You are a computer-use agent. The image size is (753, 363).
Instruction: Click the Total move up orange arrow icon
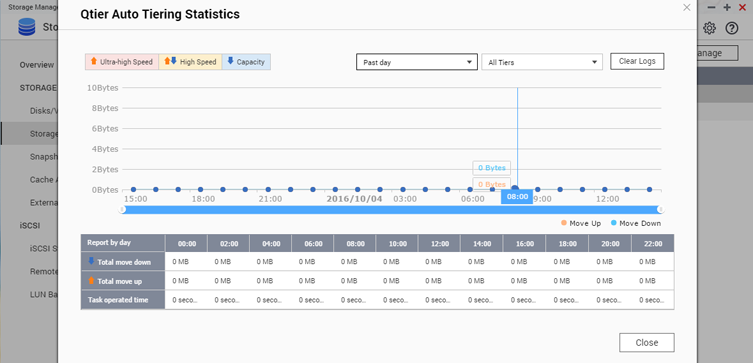coord(91,280)
